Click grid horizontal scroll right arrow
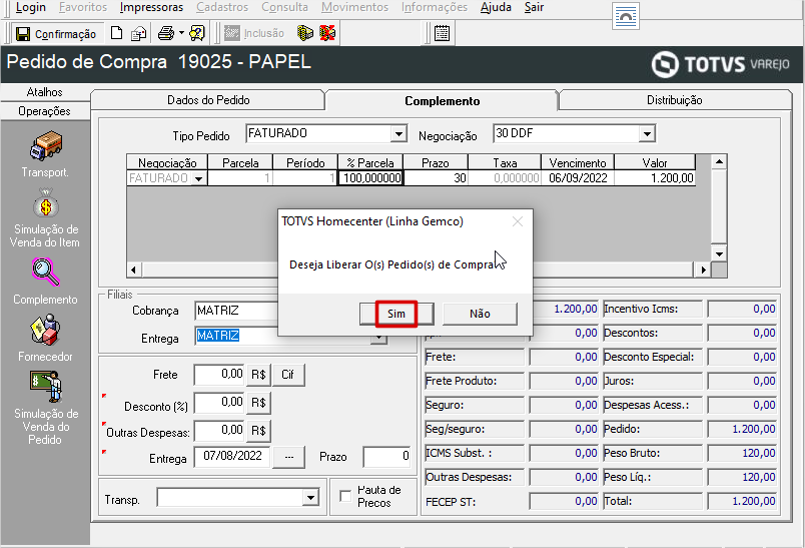Viewport: 805px width, 548px height. 703,270
